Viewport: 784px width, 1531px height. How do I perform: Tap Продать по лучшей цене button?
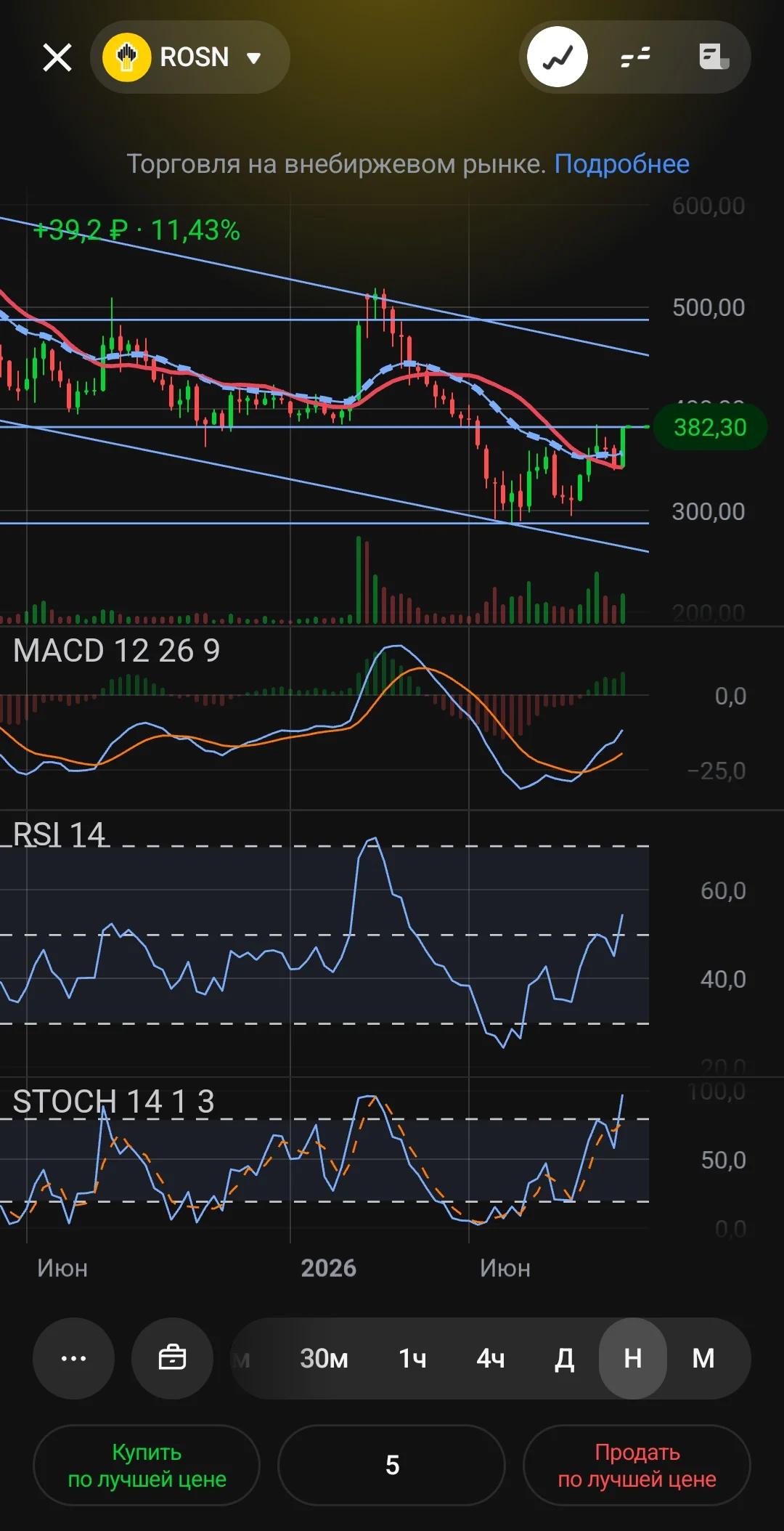tap(637, 1465)
